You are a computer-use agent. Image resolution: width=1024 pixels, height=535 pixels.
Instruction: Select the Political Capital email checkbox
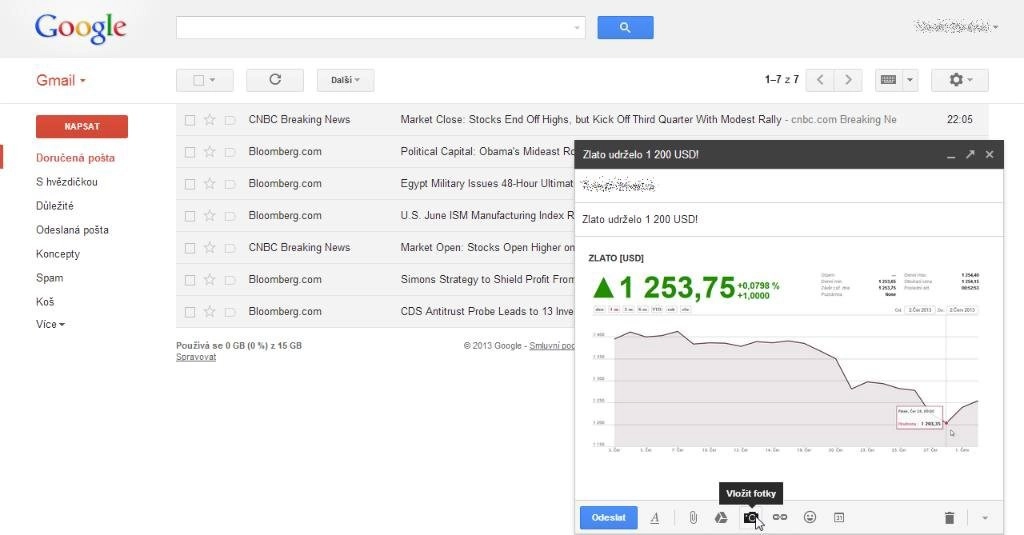(189, 152)
